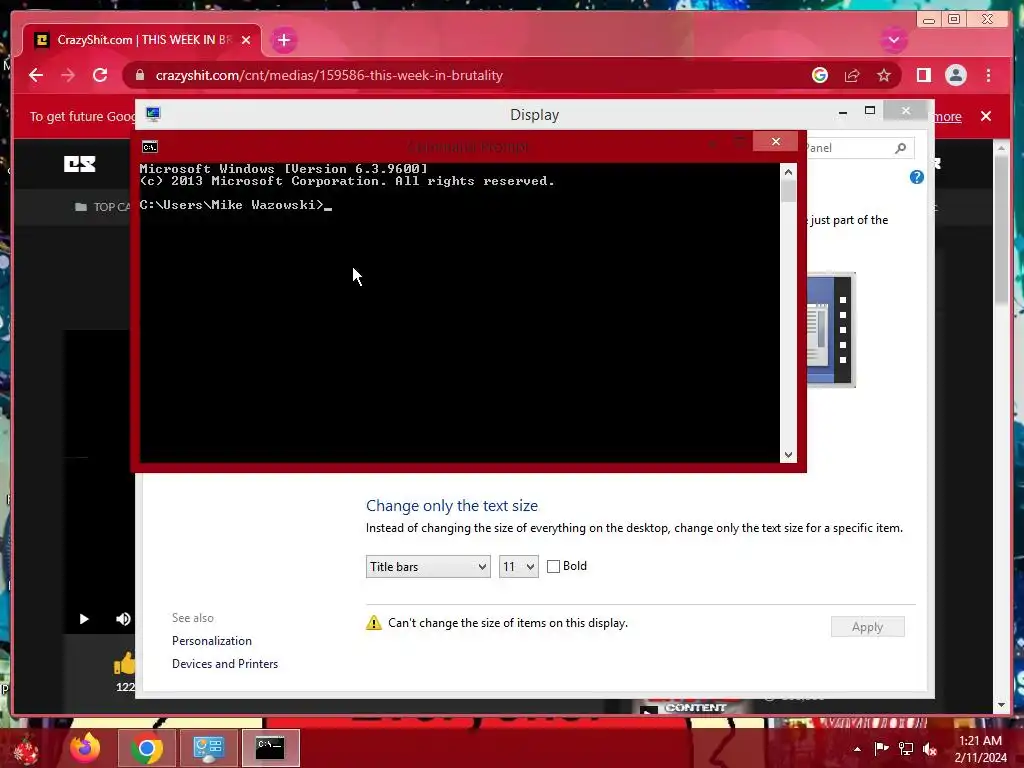Open Chrome side panel
This screenshot has width=1024, height=768.
click(x=923, y=75)
